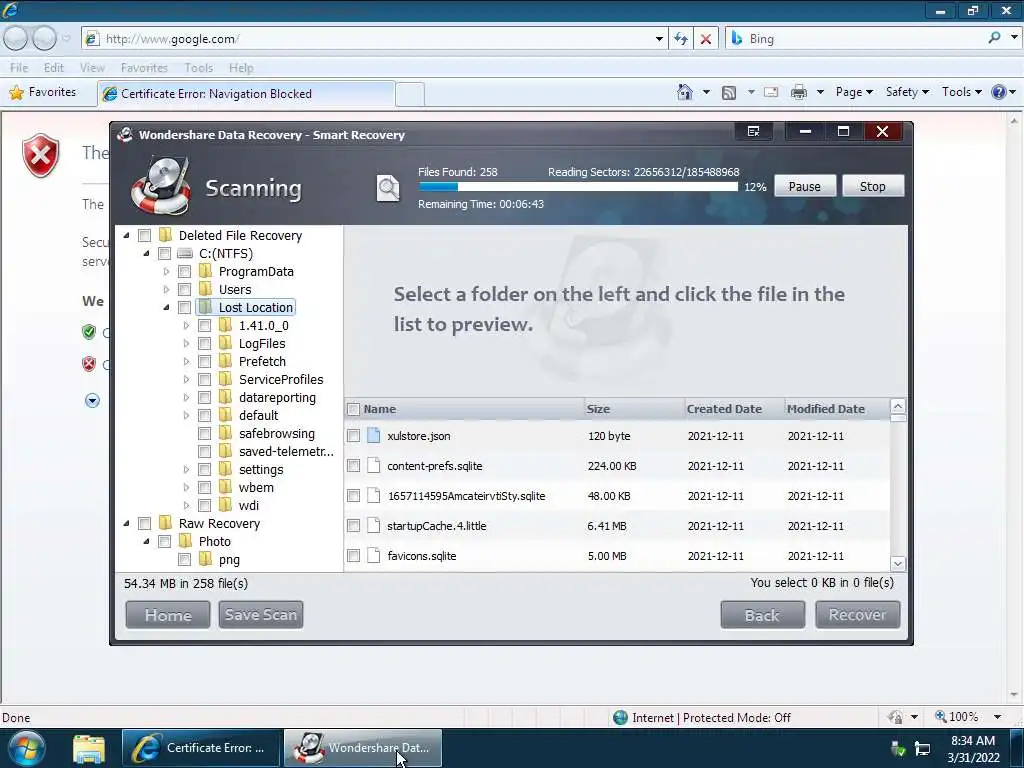Click the scan magnifier icon beside progress bar
This screenshot has width=1024, height=768.
click(x=388, y=188)
